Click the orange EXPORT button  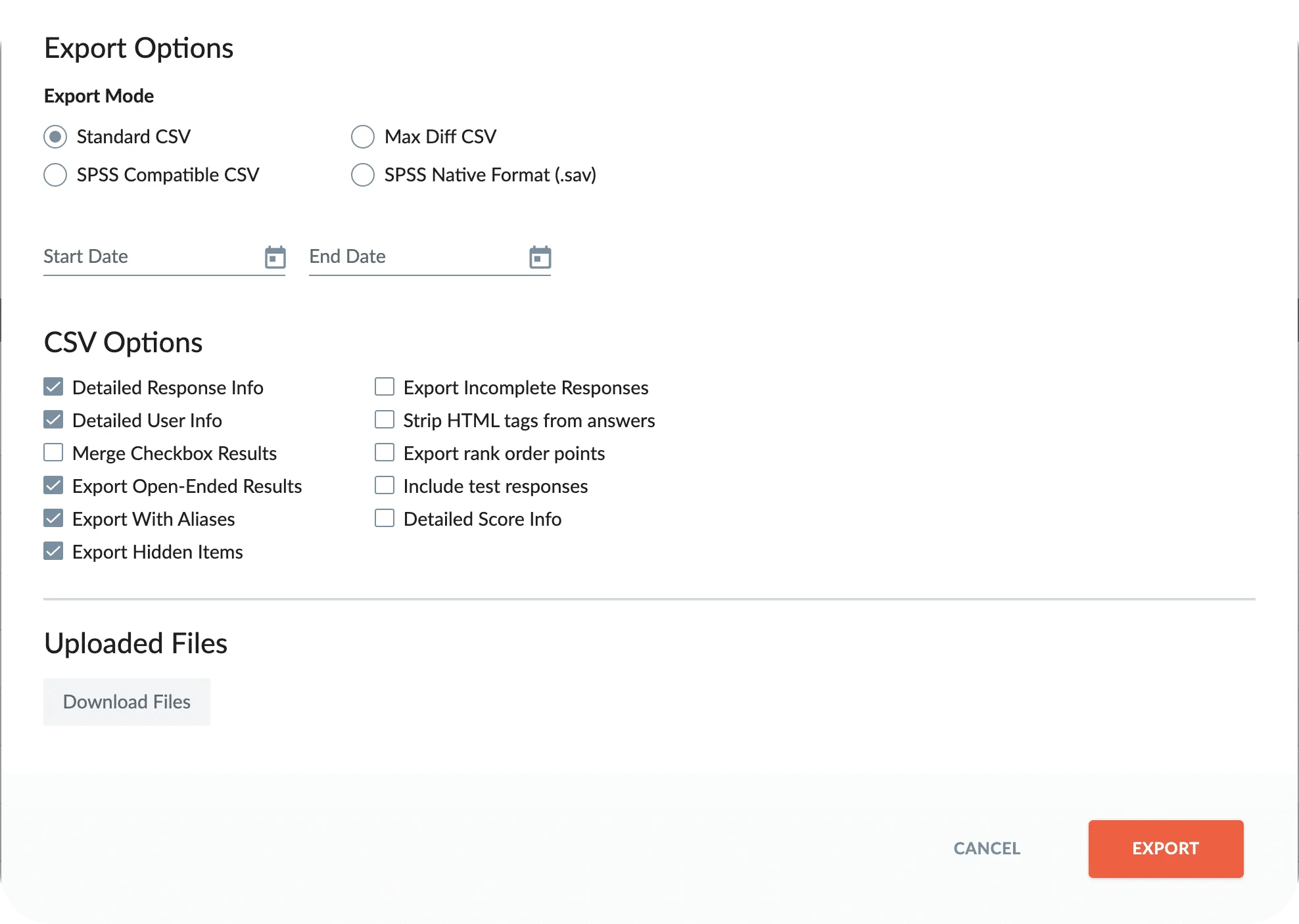point(1166,848)
